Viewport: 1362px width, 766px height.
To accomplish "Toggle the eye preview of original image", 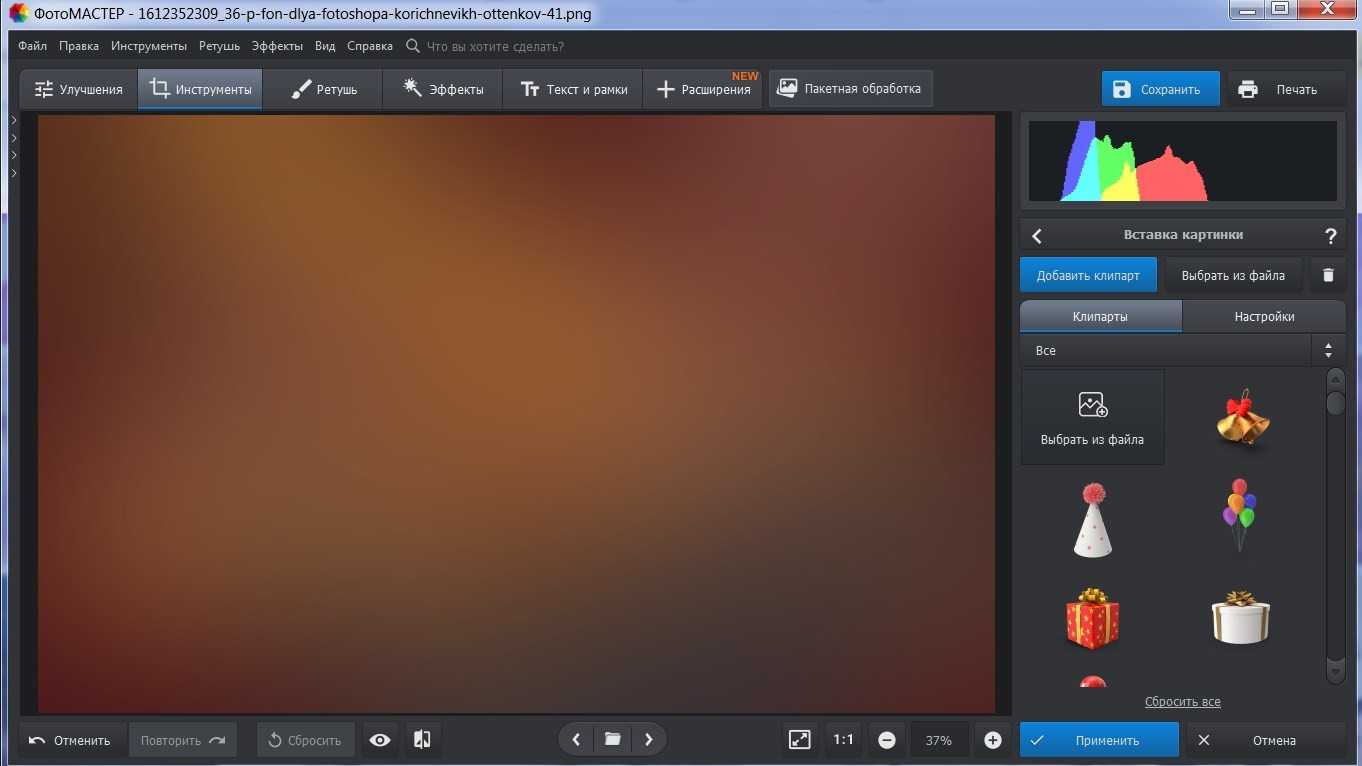I will point(380,740).
